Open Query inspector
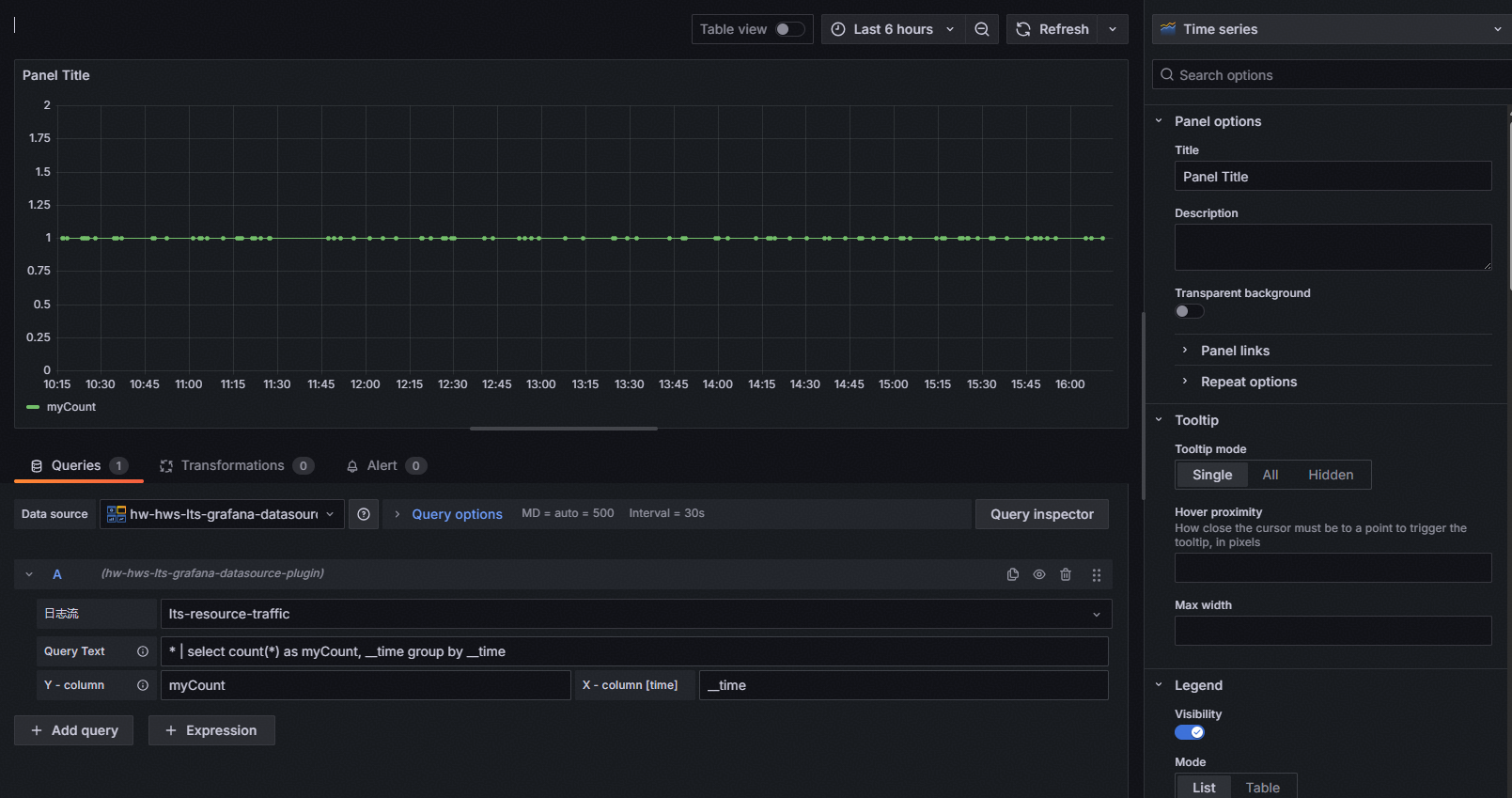This screenshot has width=1512, height=798. [x=1042, y=514]
